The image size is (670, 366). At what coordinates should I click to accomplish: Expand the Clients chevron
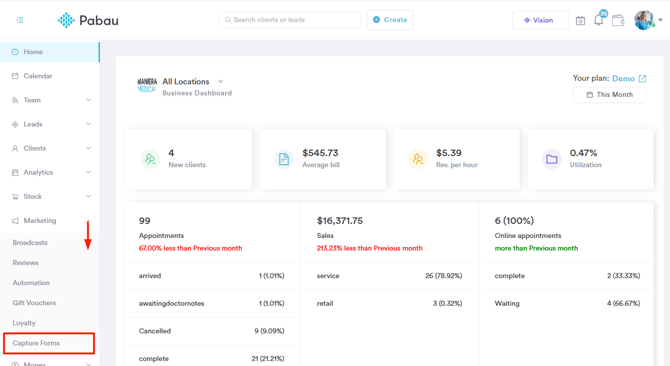[88, 148]
